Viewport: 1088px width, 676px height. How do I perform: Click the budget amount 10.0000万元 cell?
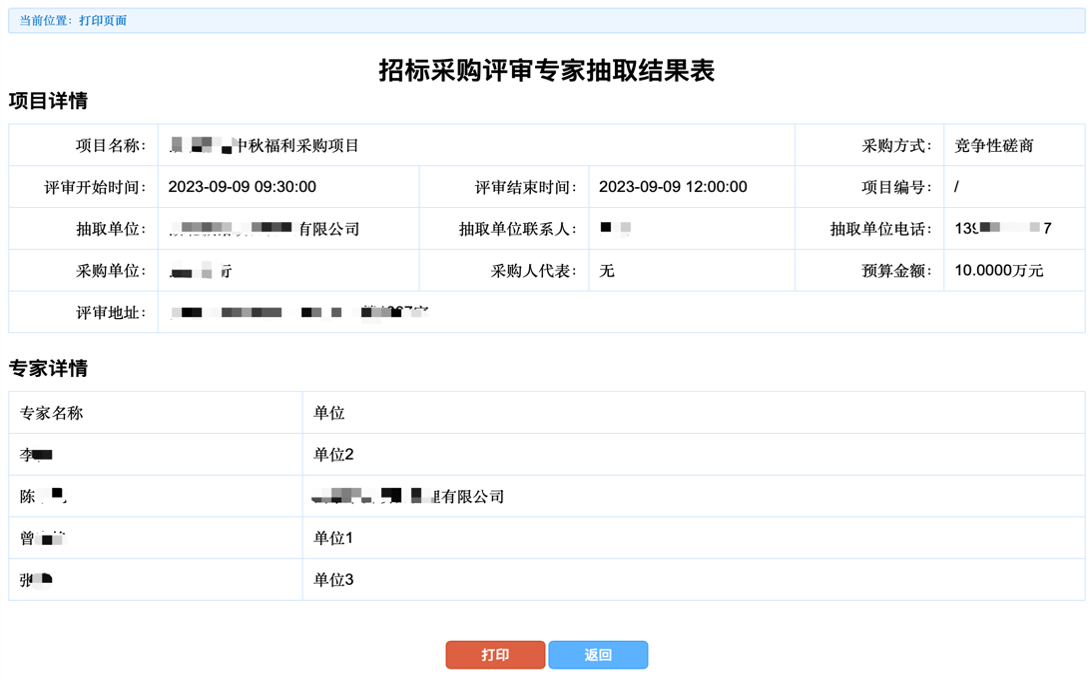(999, 271)
